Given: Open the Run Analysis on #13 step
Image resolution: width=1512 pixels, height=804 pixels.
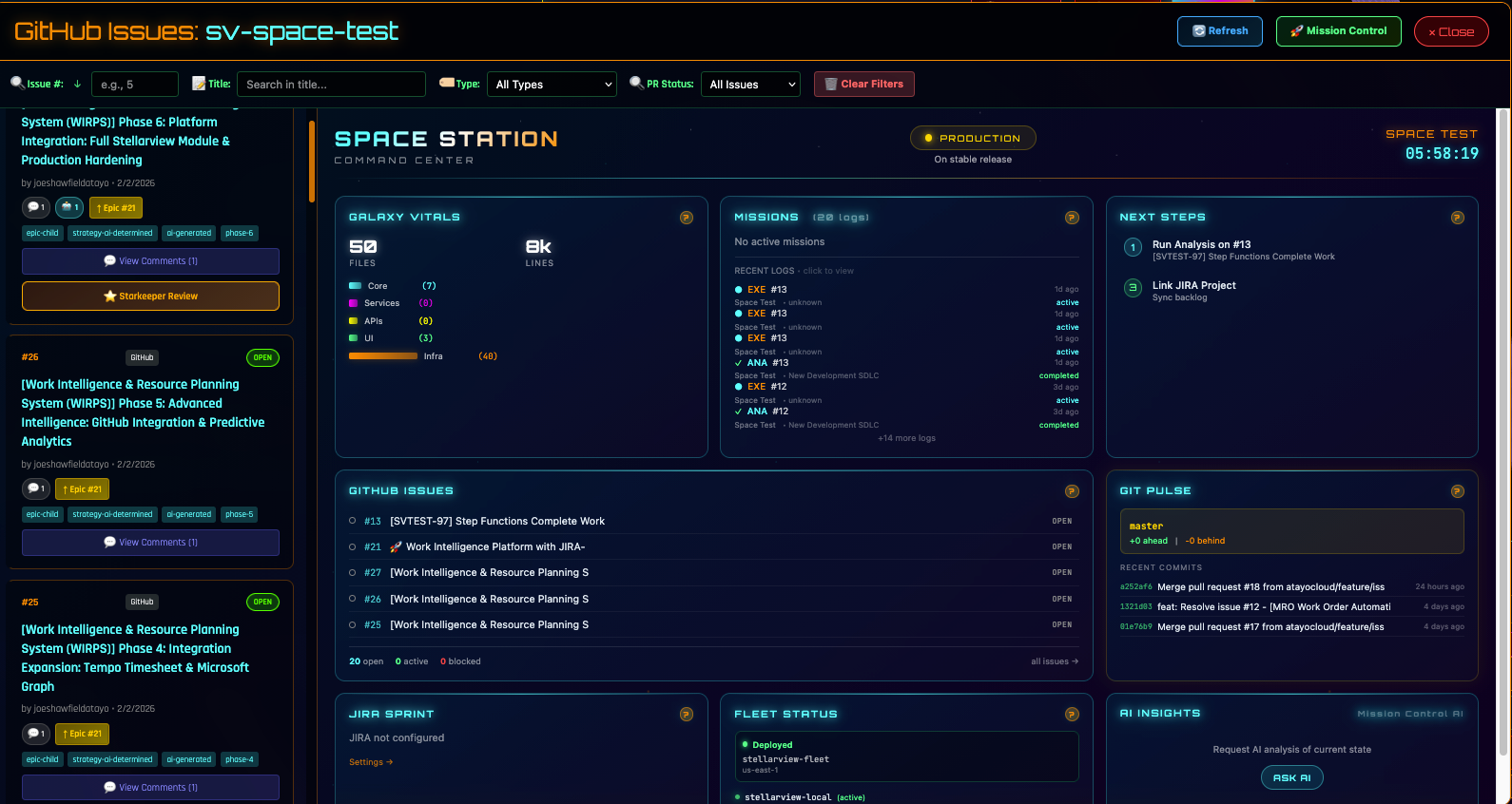Looking at the screenshot, I should point(1201,245).
